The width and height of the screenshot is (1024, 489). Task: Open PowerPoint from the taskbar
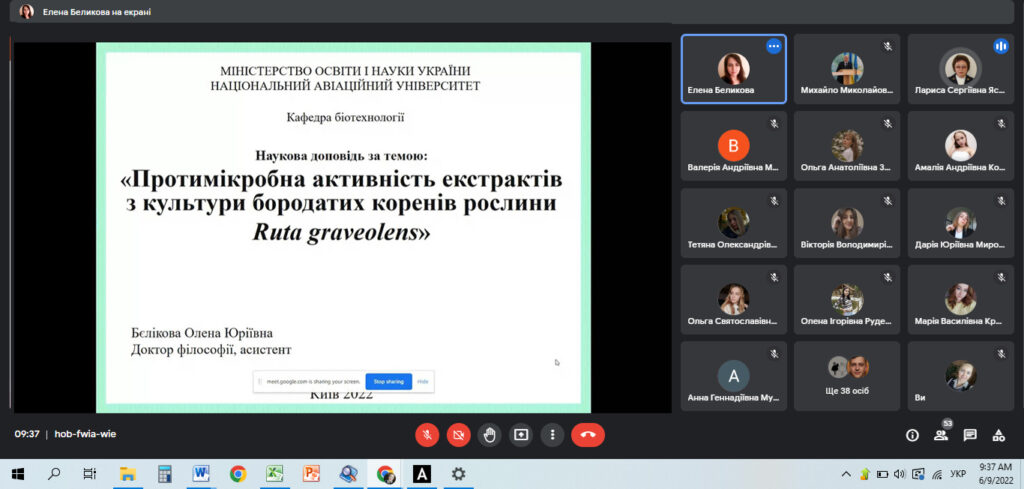[311, 474]
